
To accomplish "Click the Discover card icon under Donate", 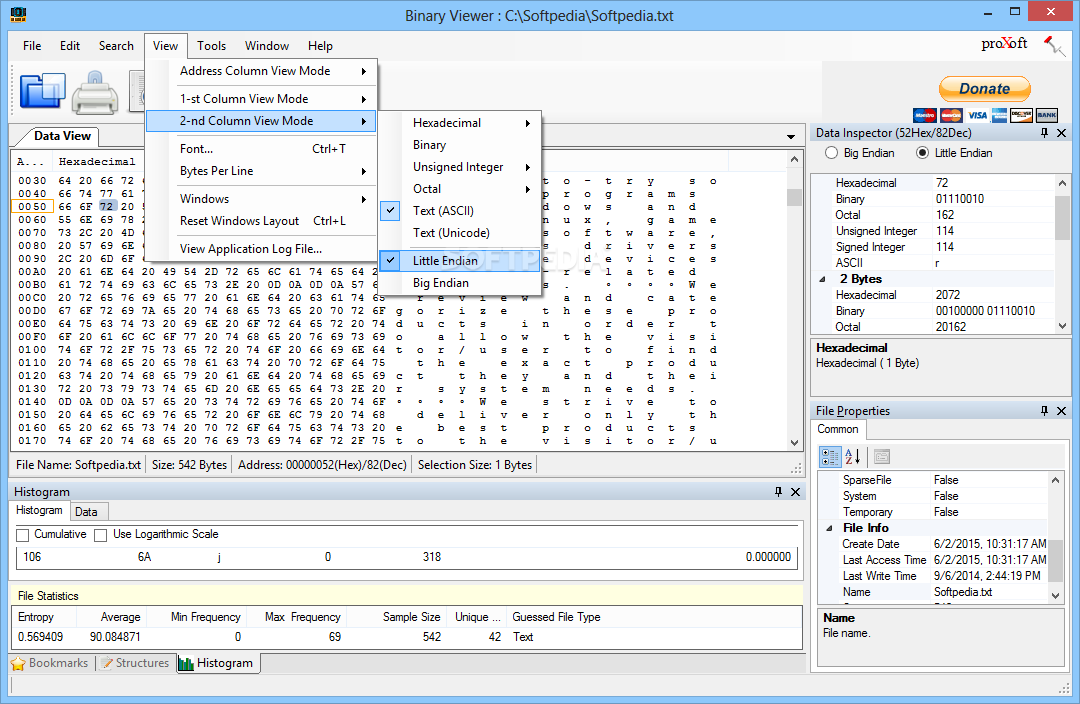I will tap(1021, 115).
